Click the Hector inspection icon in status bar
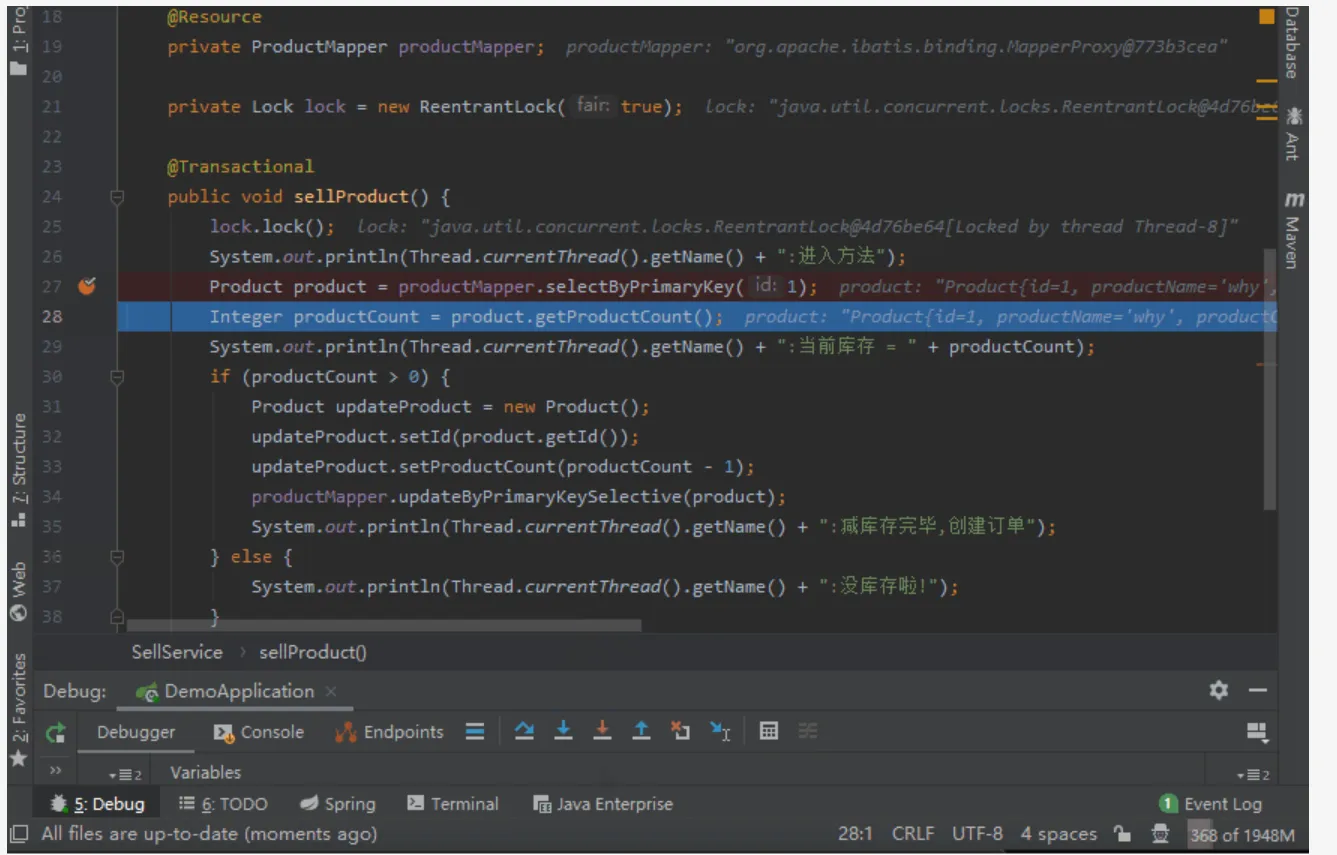 point(1159,833)
